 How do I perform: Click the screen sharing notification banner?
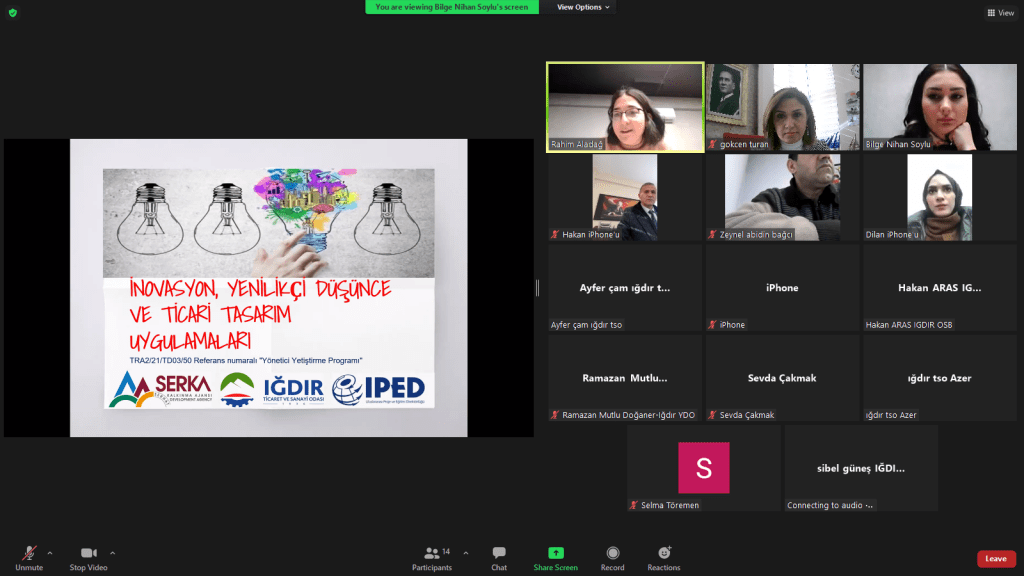click(452, 7)
